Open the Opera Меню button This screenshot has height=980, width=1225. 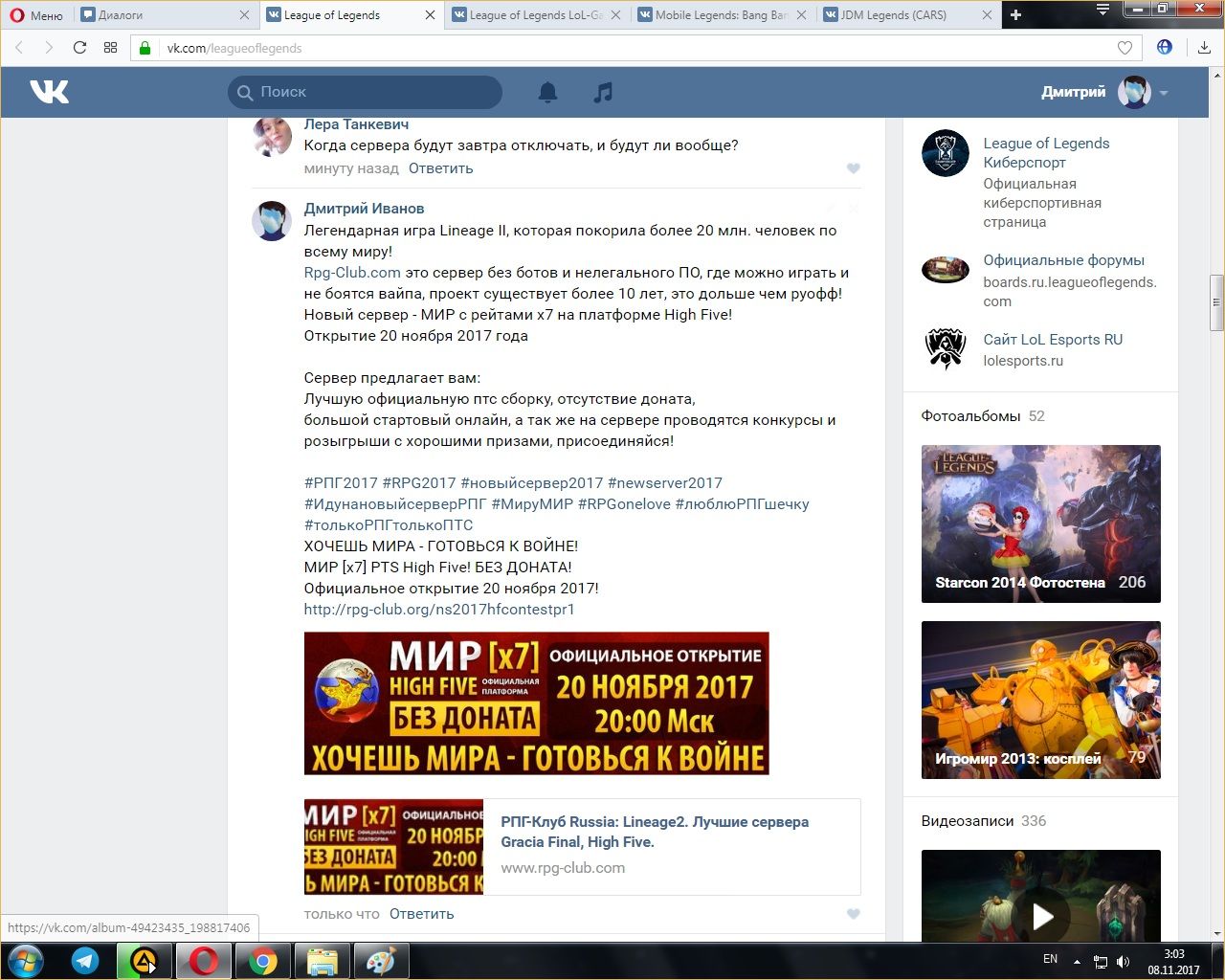pyautogui.click(x=36, y=14)
